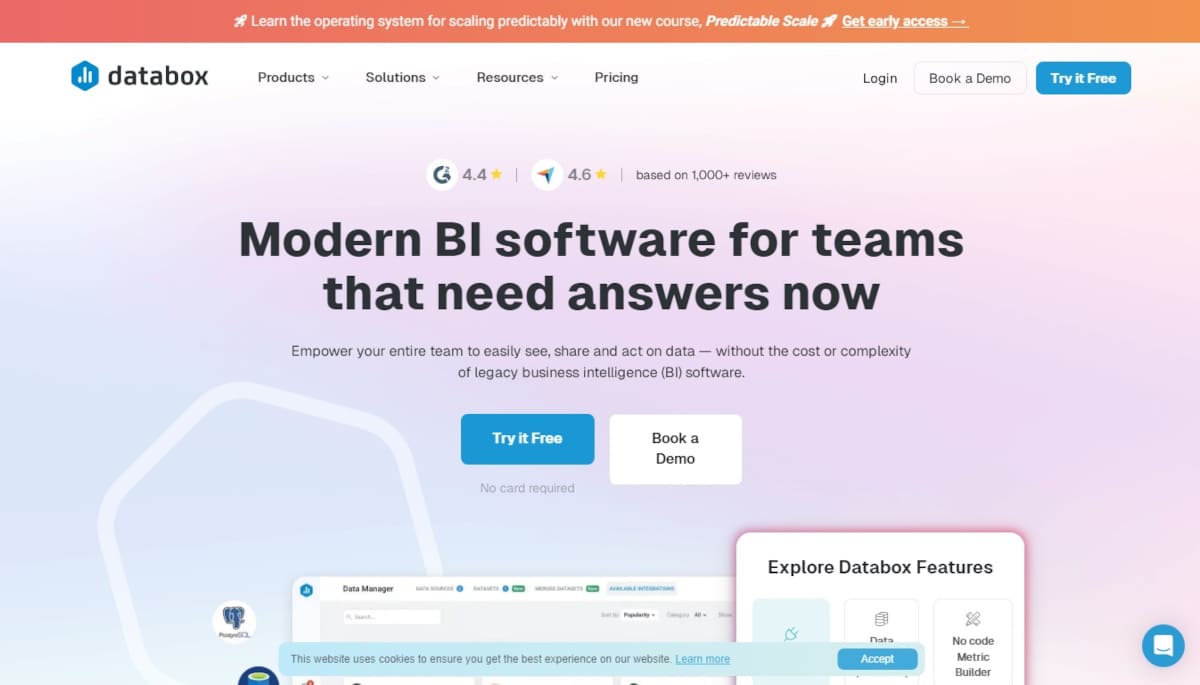Click the Capterra rating badge icon

click(x=546, y=175)
